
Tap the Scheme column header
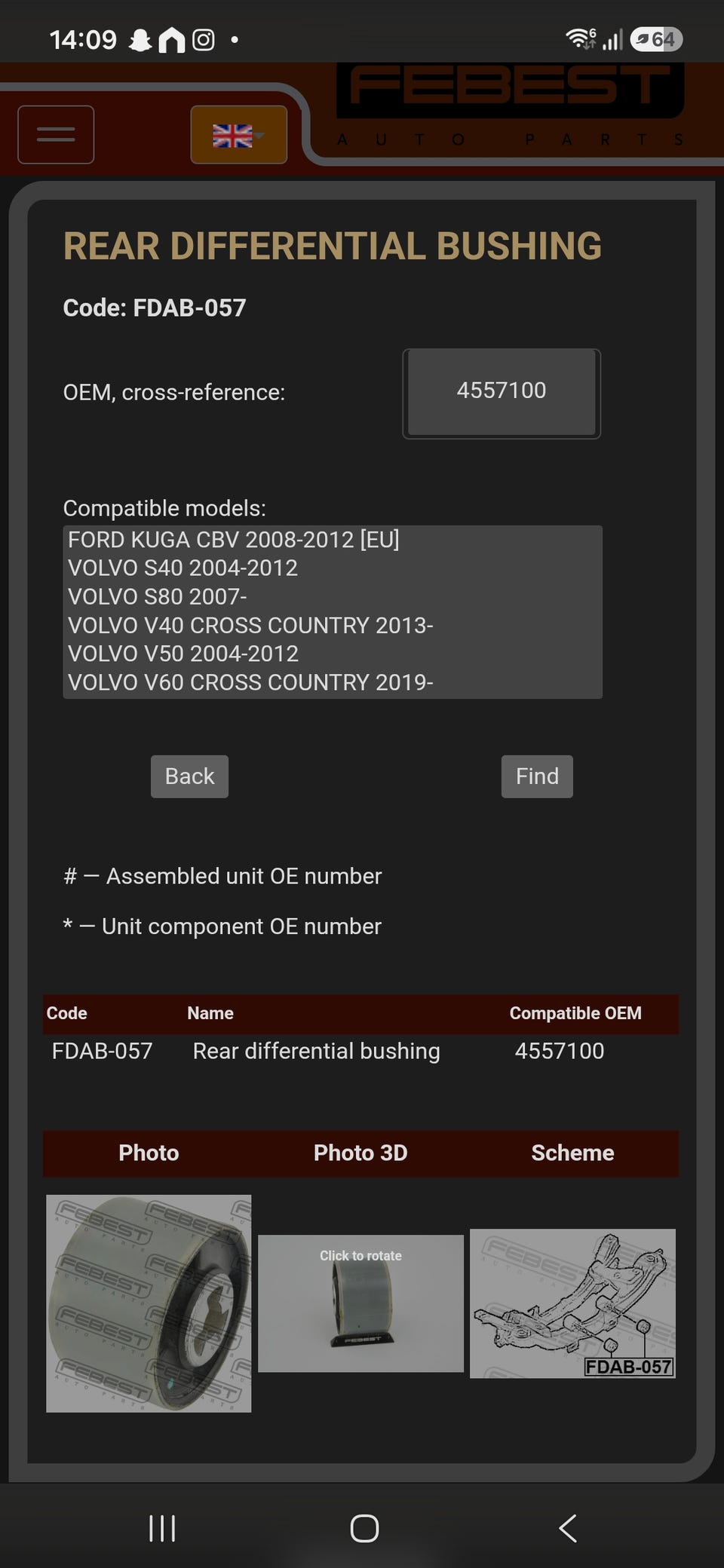click(572, 1153)
